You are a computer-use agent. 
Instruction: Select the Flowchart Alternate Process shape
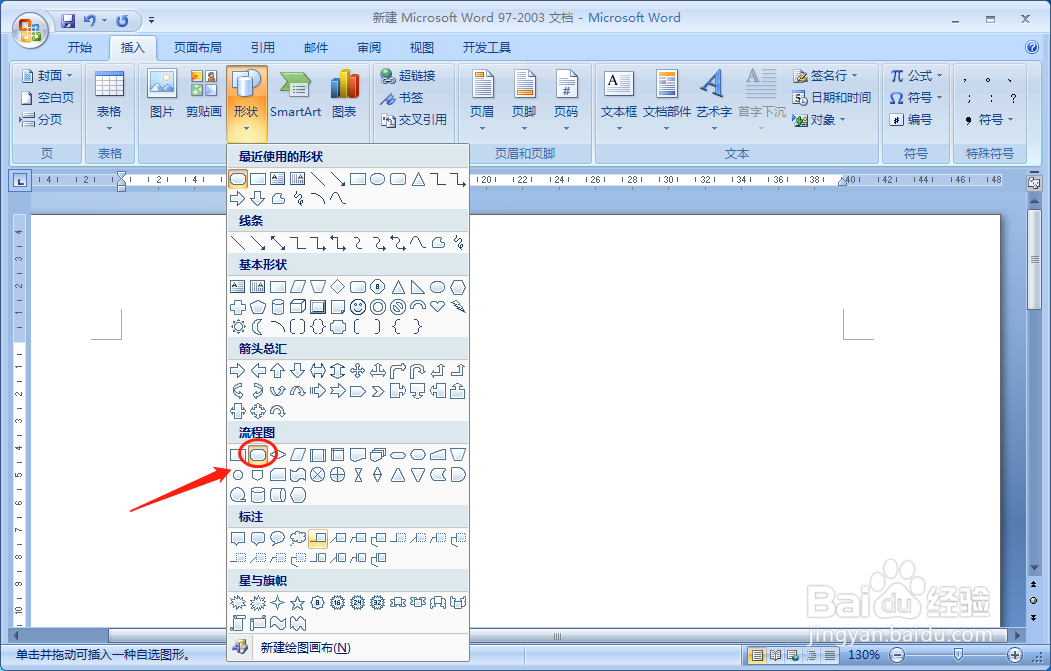[258, 454]
